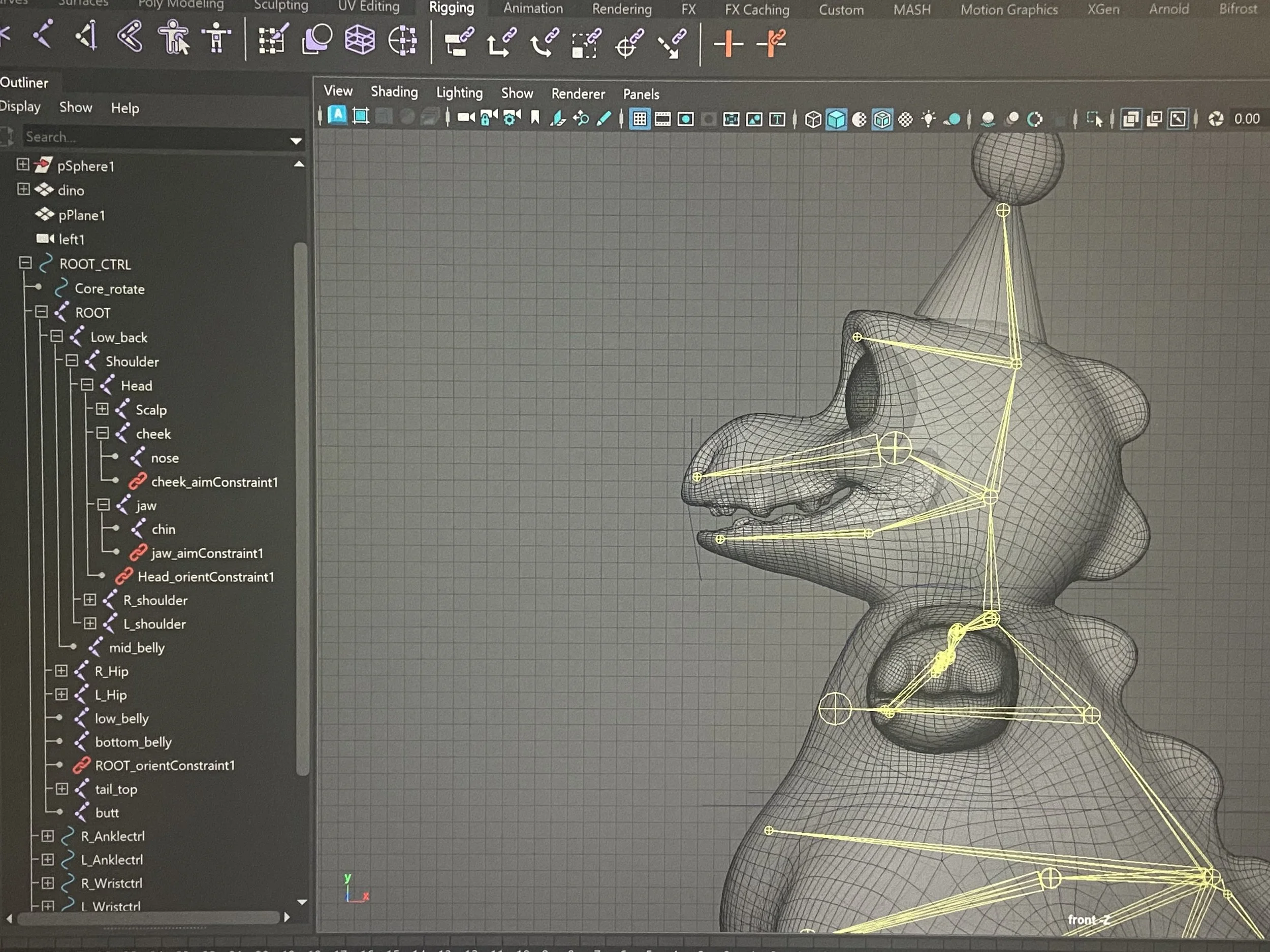Open the viewport Show menu
The image size is (1270, 952).
click(517, 93)
